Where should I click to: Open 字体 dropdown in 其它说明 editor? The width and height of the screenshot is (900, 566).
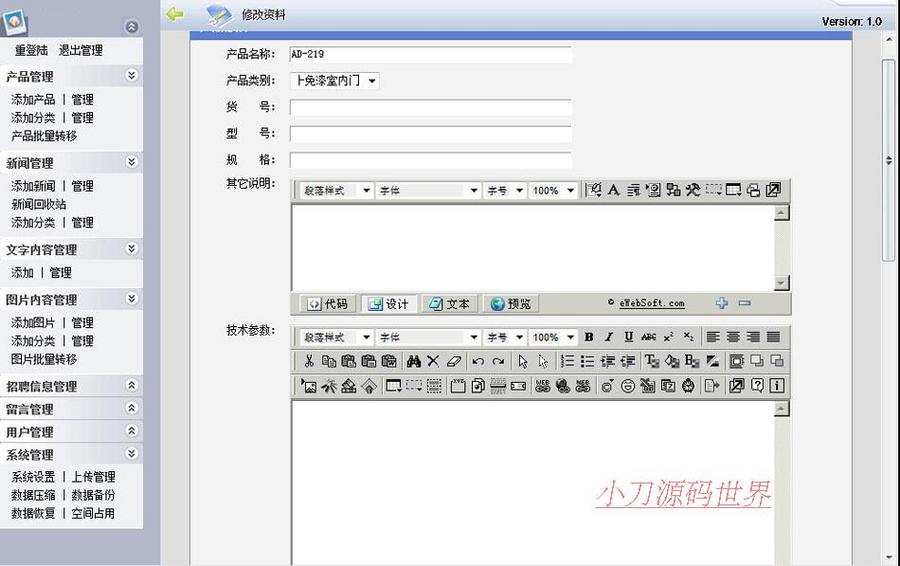coord(429,191)
